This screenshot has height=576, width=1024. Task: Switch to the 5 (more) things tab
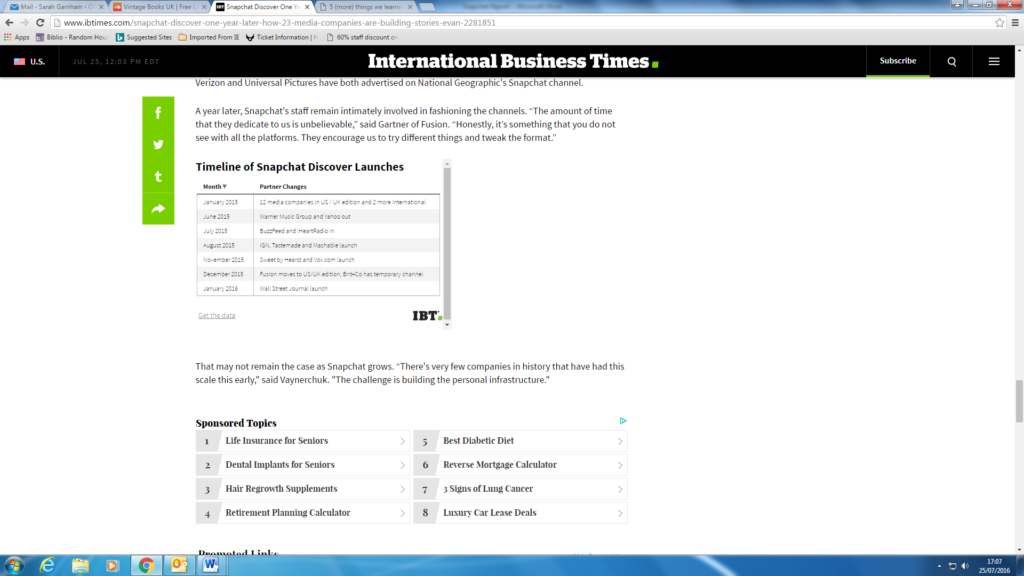(365, 7)
